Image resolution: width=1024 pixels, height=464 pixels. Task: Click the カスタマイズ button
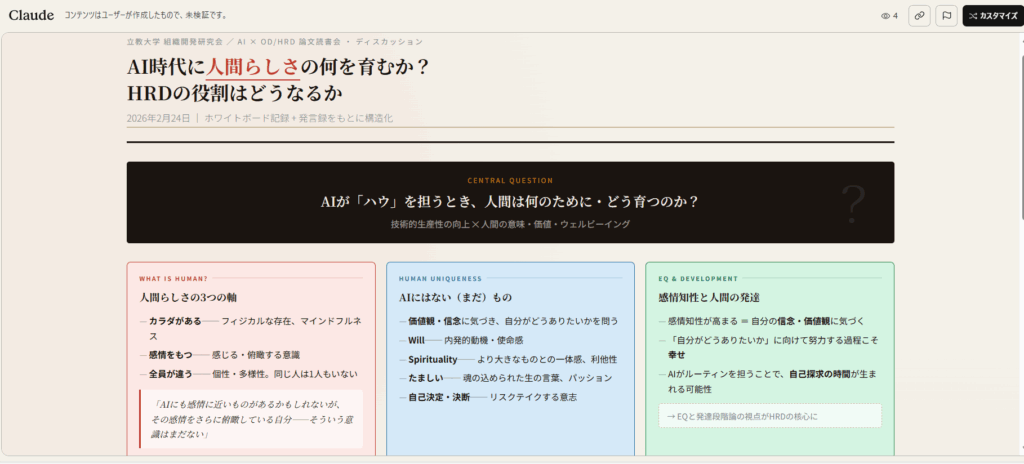(991, 16)
